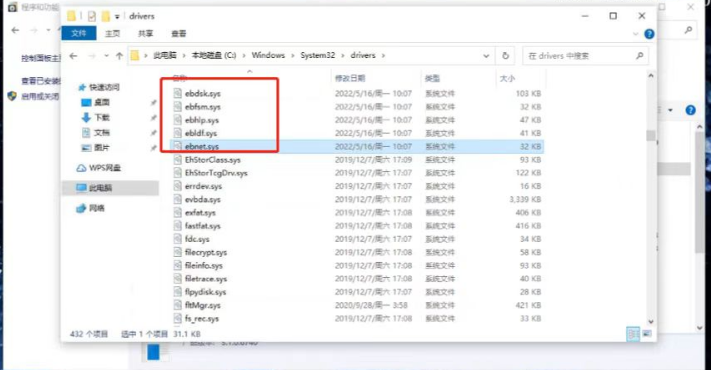Click 本地磁盘 (C:) in the address path

(x=214, y=55)
